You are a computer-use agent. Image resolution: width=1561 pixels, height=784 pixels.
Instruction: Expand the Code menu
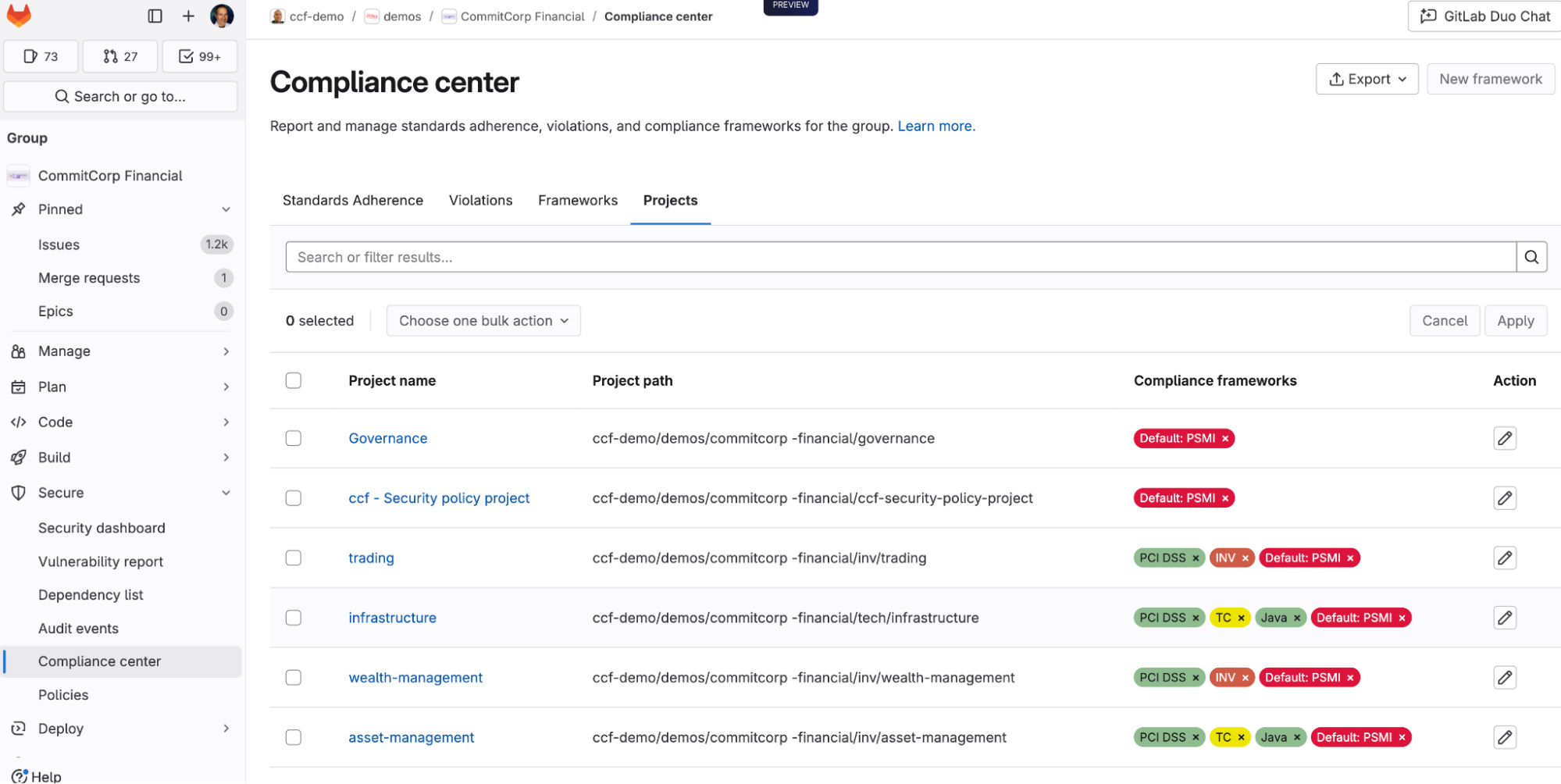pyautogui.click(x=226, y=422)
